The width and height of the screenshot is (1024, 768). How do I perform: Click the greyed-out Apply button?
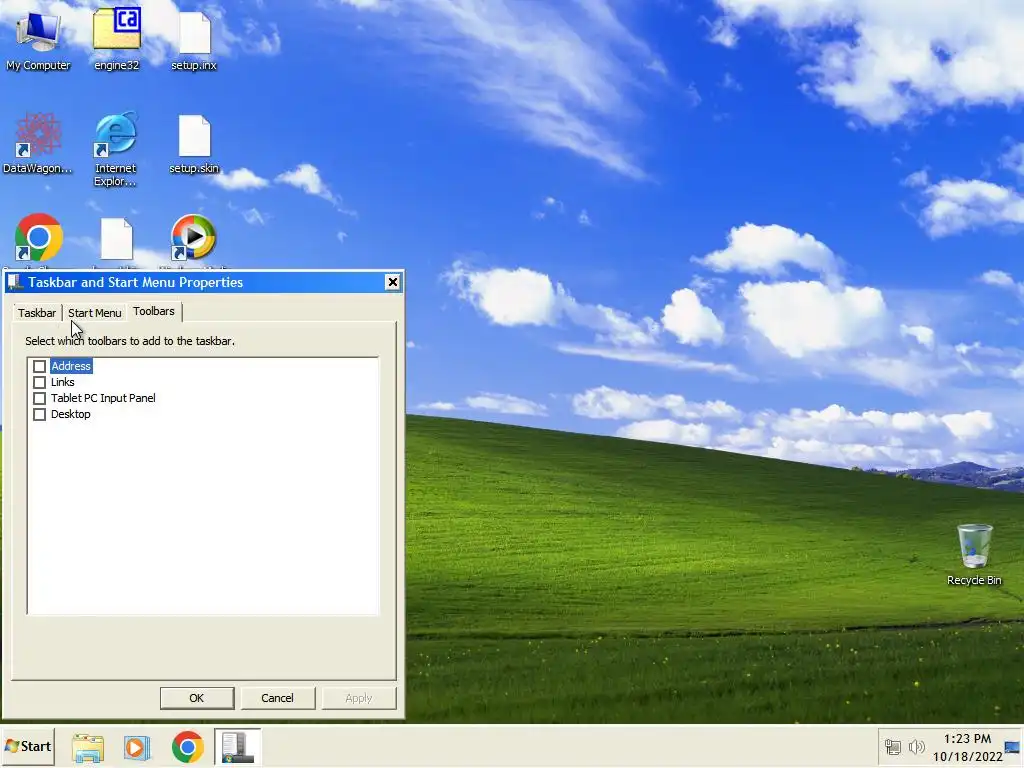(x=359, y=698)
